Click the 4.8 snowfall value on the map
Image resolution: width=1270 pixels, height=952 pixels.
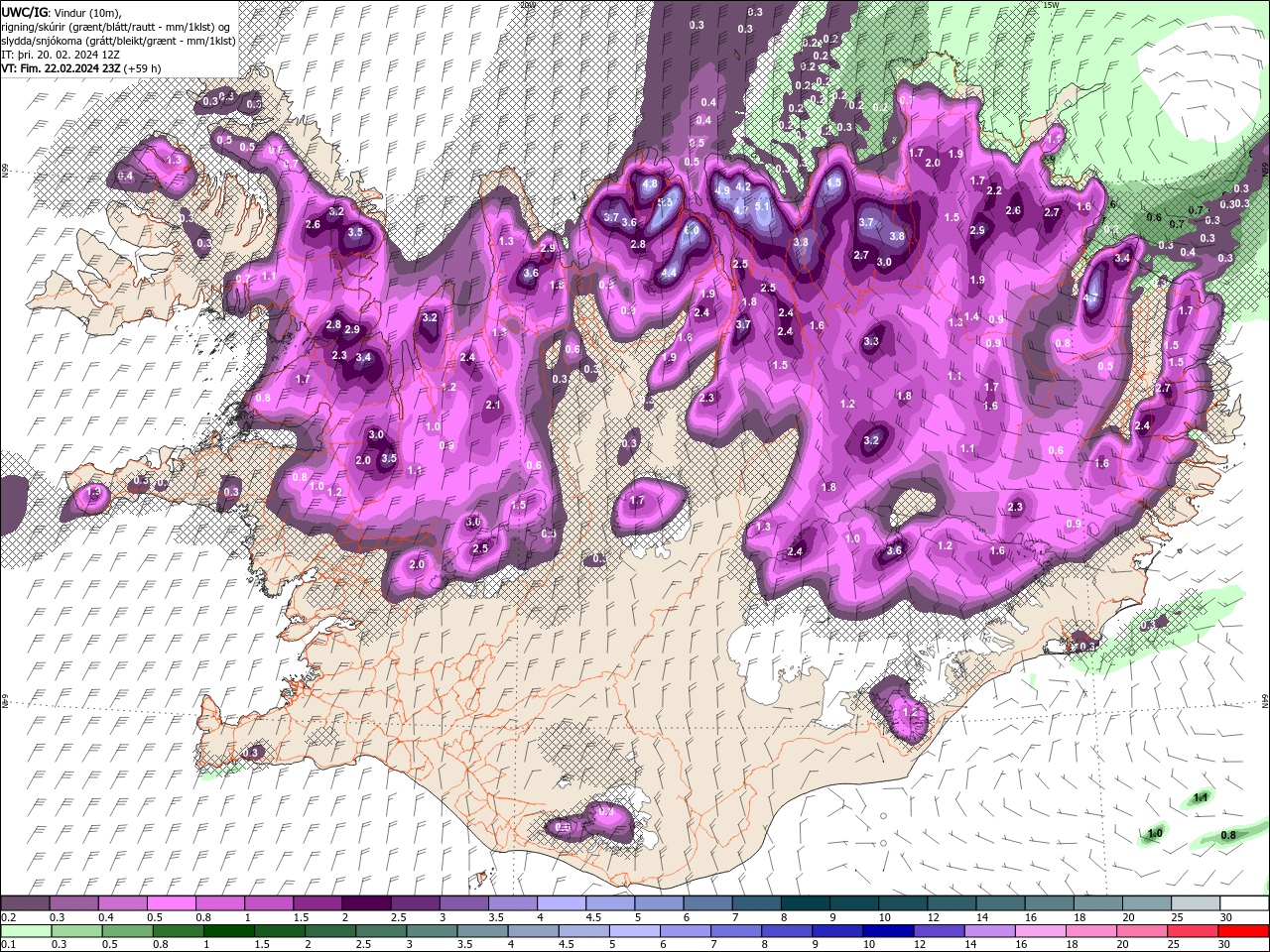tap(650, 184)
